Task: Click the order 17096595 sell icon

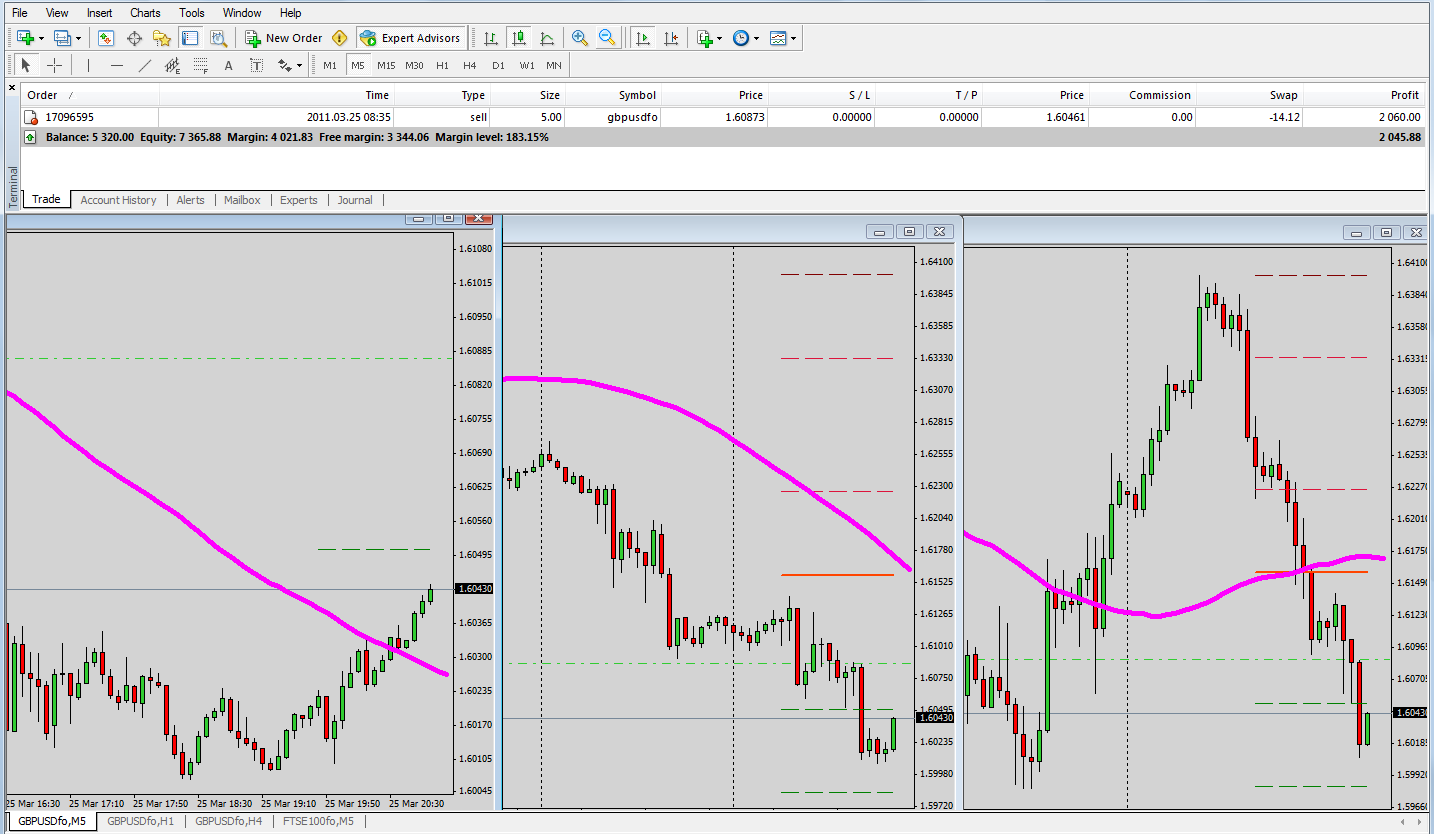Action: click(33, 117)
